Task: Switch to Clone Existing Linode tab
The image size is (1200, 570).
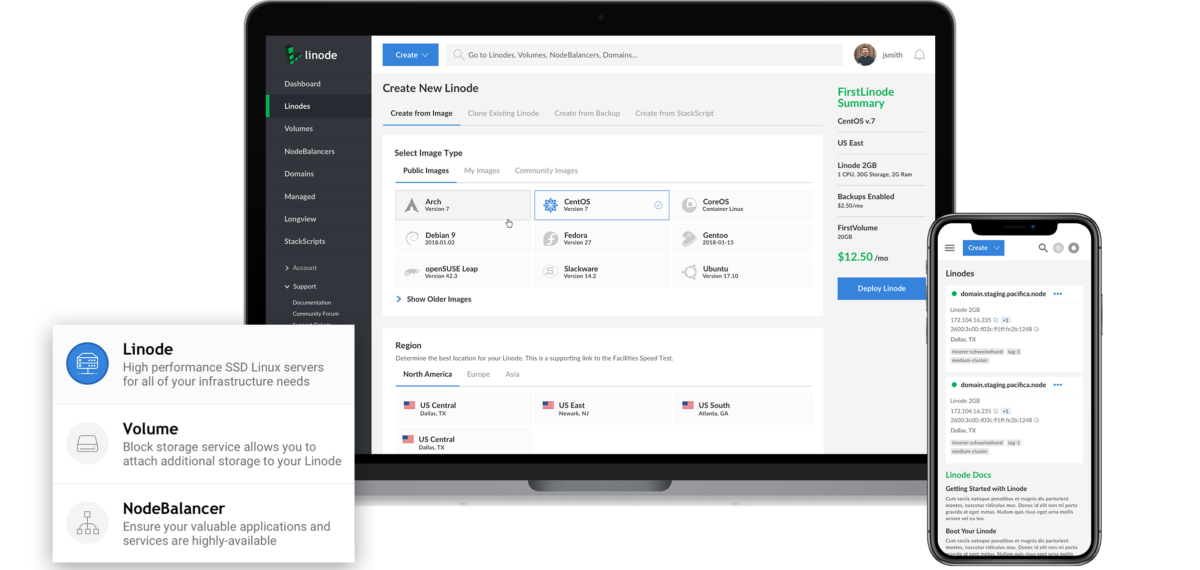Action: coord(503,113)
